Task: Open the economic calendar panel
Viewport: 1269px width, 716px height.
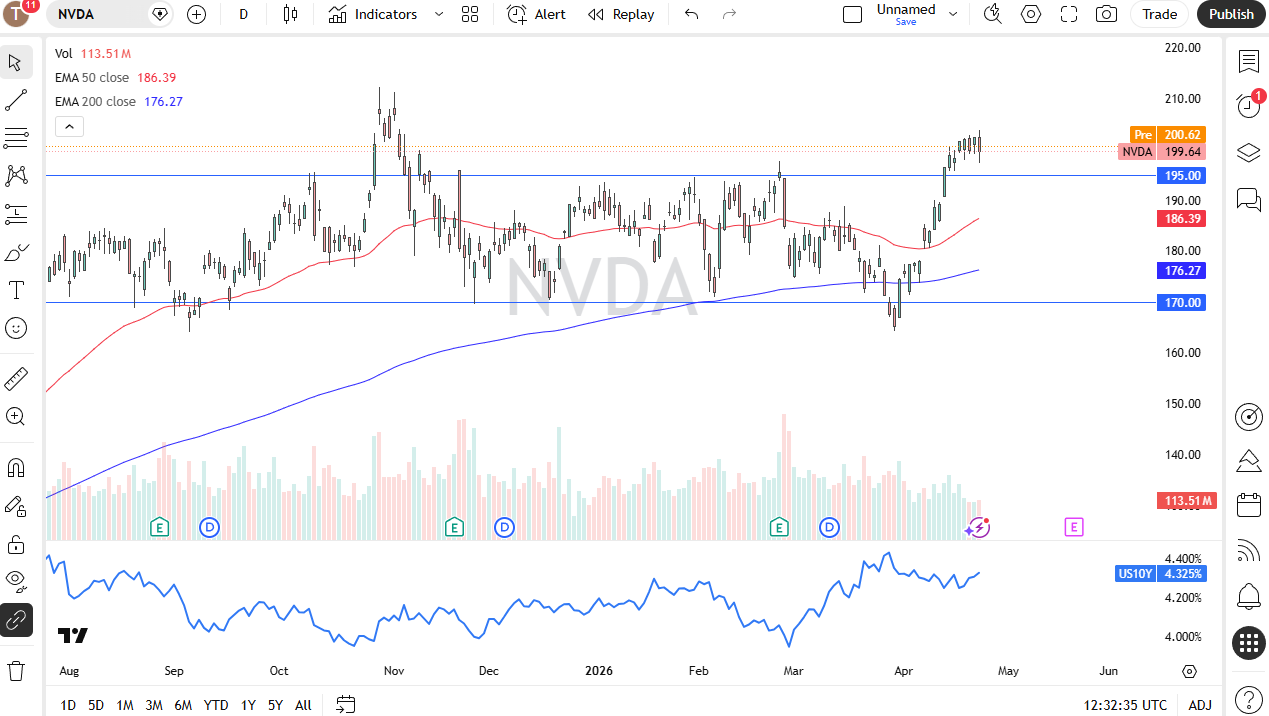Action: click(1248, 505)
